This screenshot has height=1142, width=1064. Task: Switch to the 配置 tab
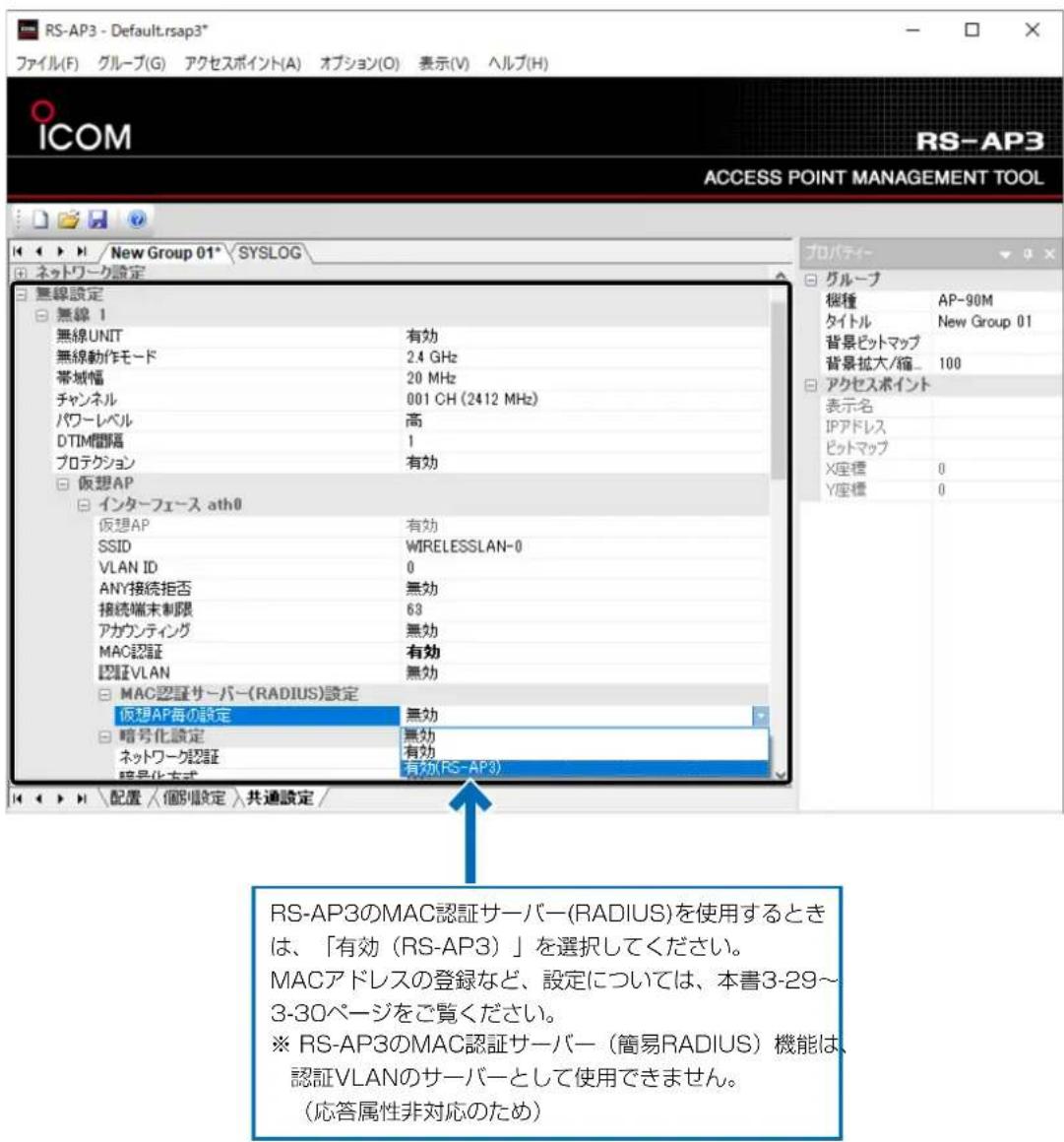coord(125,798)
